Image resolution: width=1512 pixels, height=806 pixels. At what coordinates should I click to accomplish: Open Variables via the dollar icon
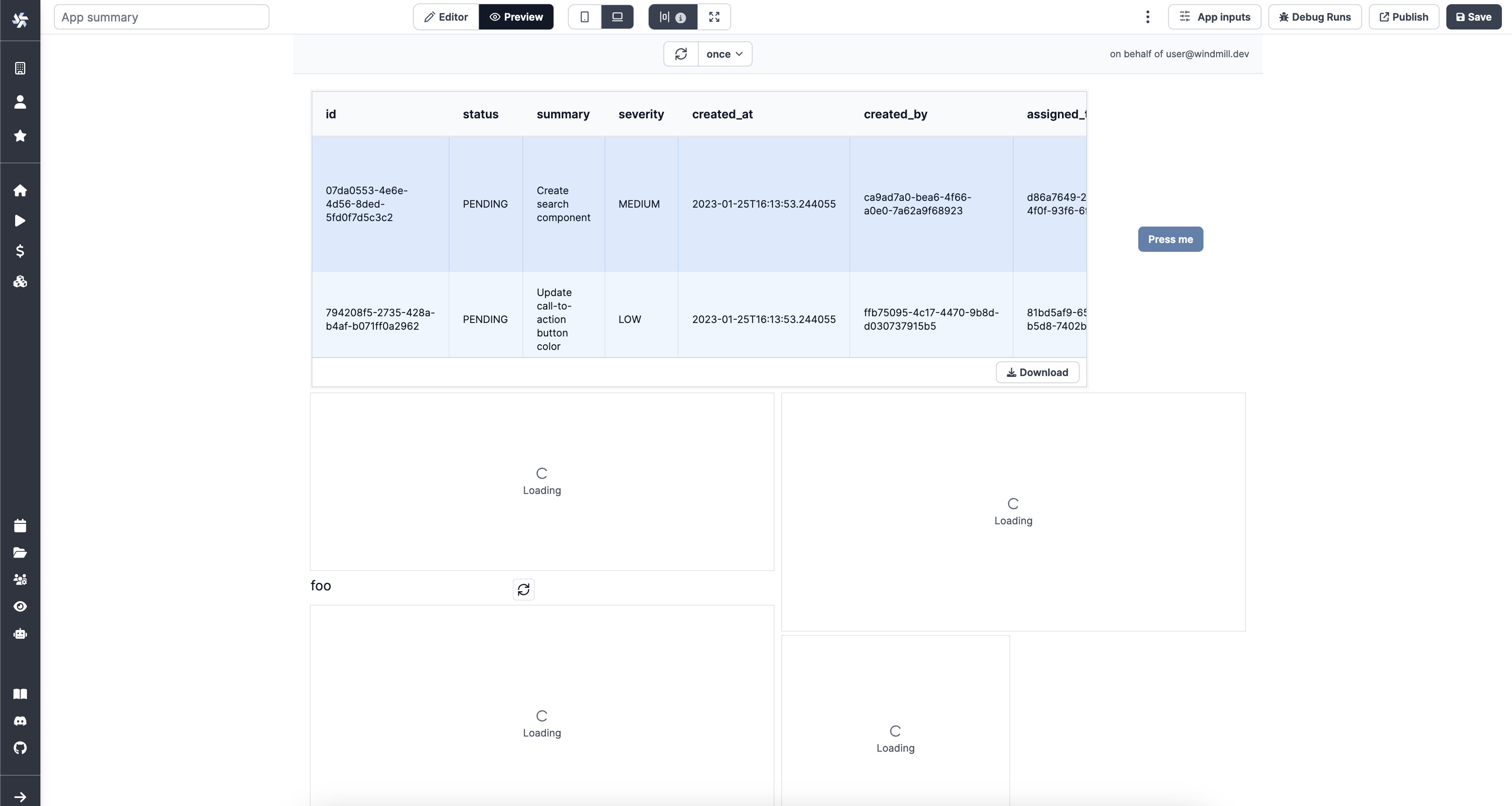[20, 251]
